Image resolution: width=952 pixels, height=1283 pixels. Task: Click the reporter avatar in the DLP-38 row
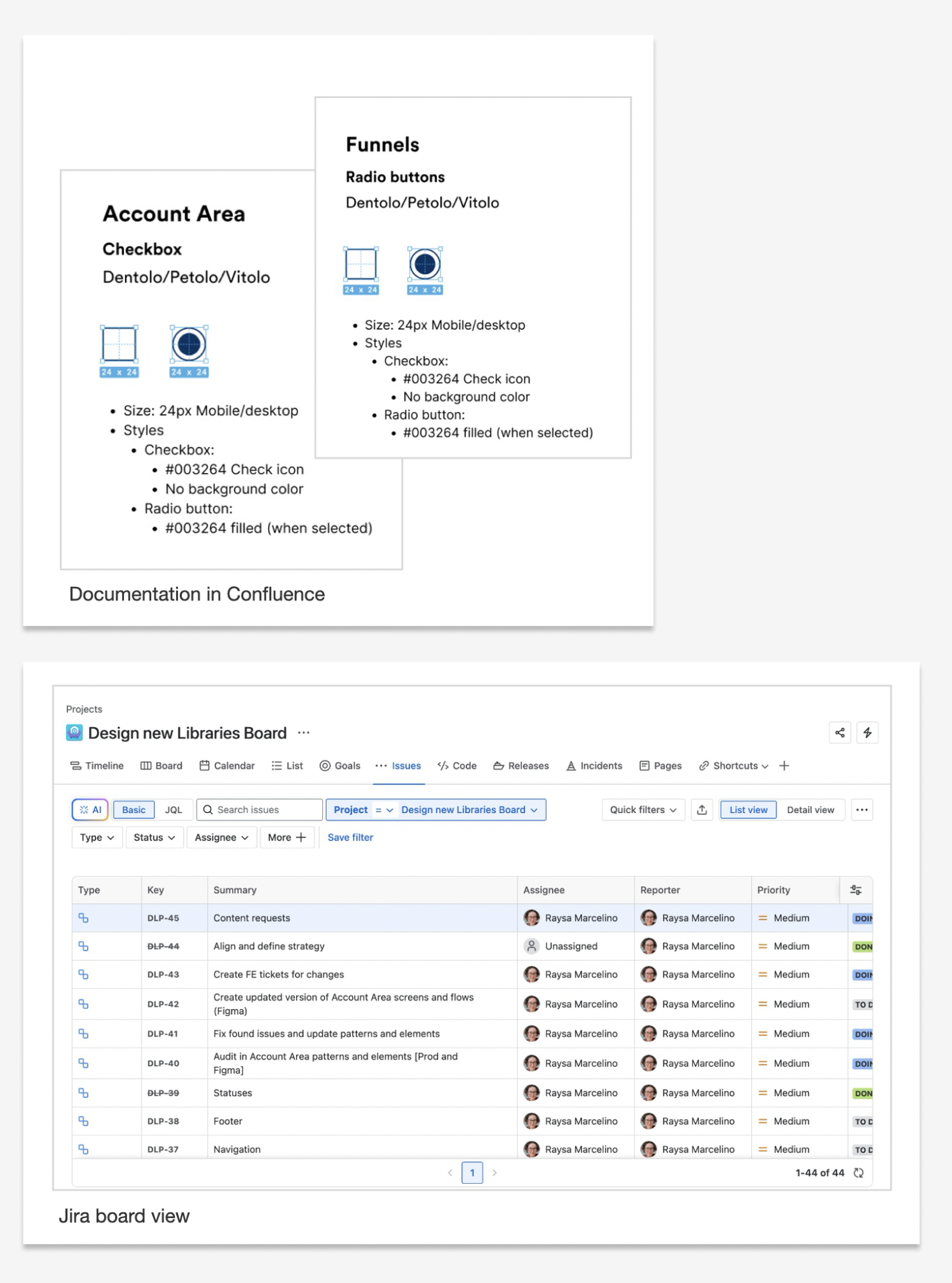(x=648, y=1121)
